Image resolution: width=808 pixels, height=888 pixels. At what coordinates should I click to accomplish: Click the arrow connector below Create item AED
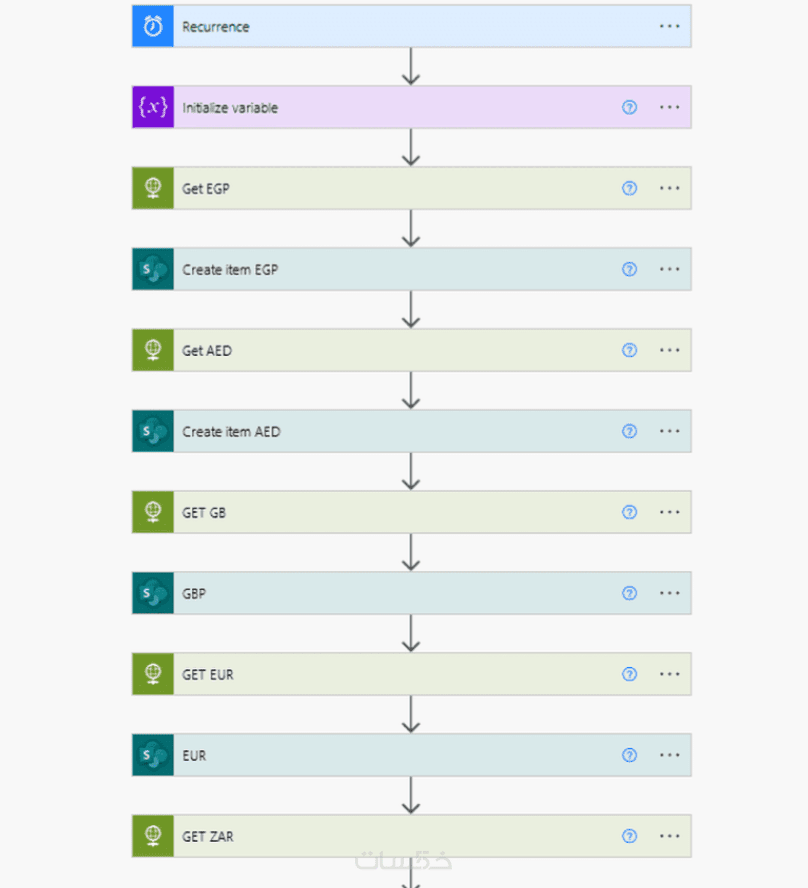(411, 471)
